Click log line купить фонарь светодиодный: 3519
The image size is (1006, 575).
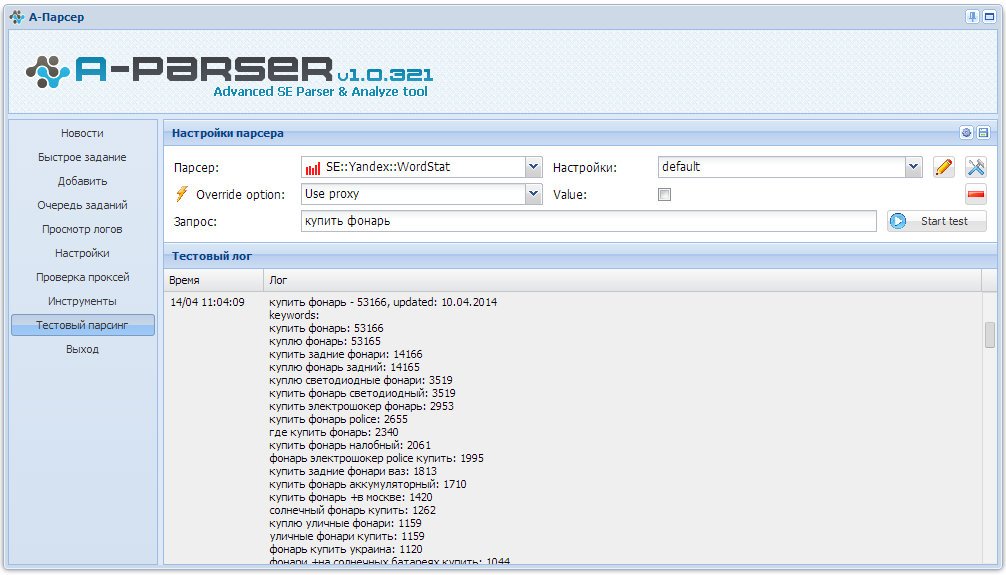(x=362, y=393)
